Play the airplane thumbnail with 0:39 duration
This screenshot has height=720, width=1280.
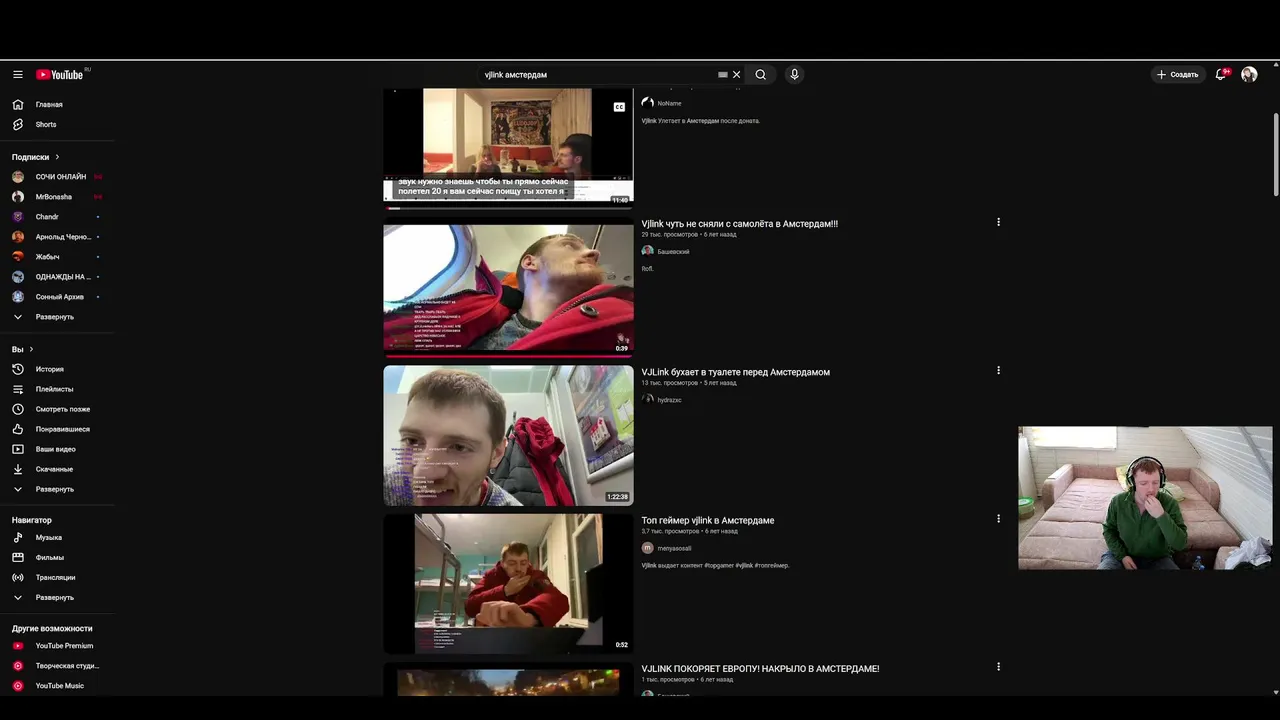(x=508, y=289)
